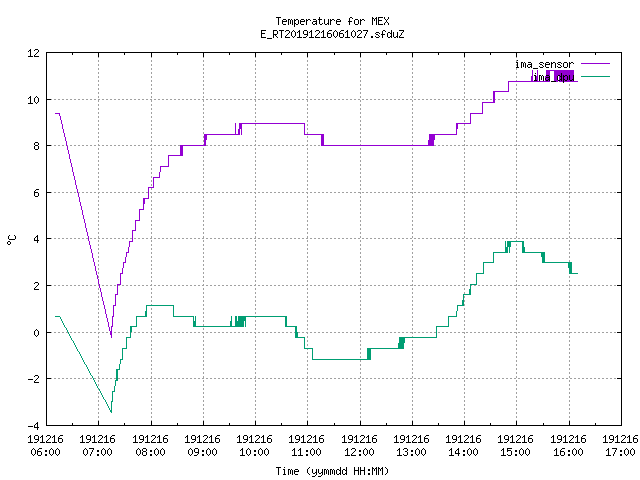Click the x-axis label 'Time (yymmdd HH:MM)'
Screen dimensions: 640x480
[x=332, y=471]
